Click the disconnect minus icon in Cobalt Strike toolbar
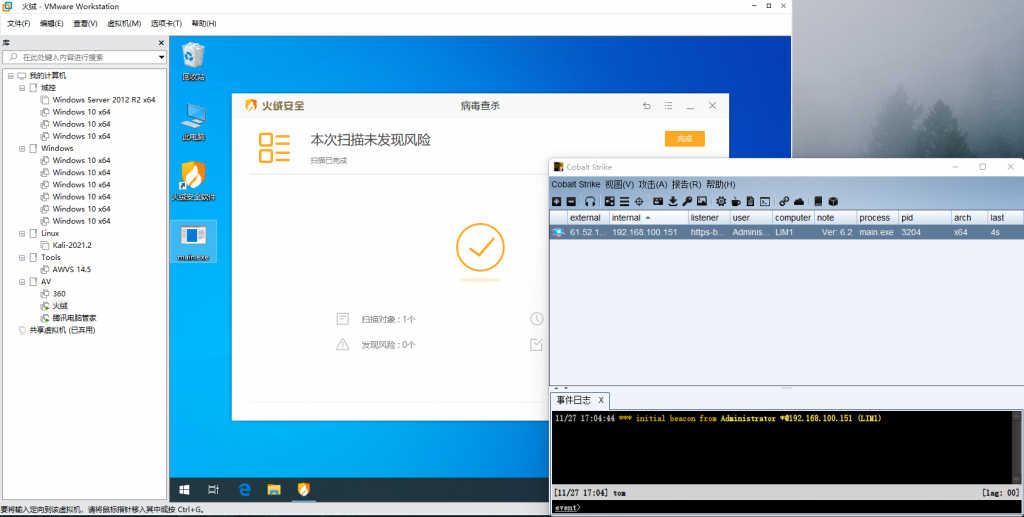The image size is (1024, 517). (x=571, y=202)
